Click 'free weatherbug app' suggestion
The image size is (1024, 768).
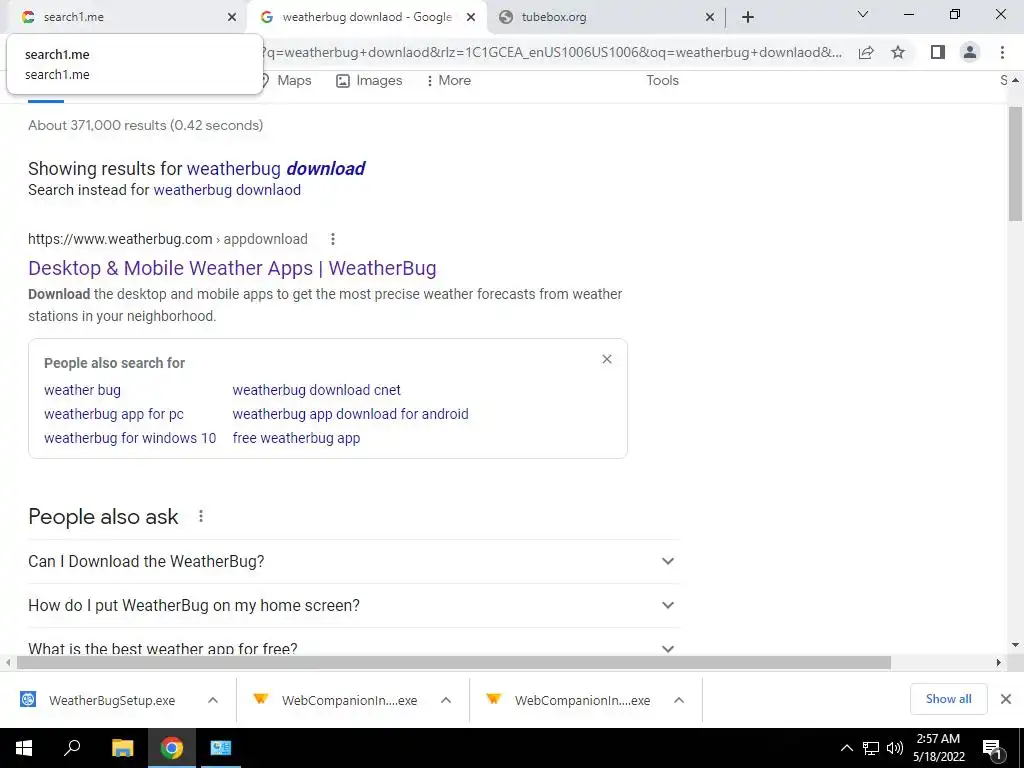coord(296,438)
